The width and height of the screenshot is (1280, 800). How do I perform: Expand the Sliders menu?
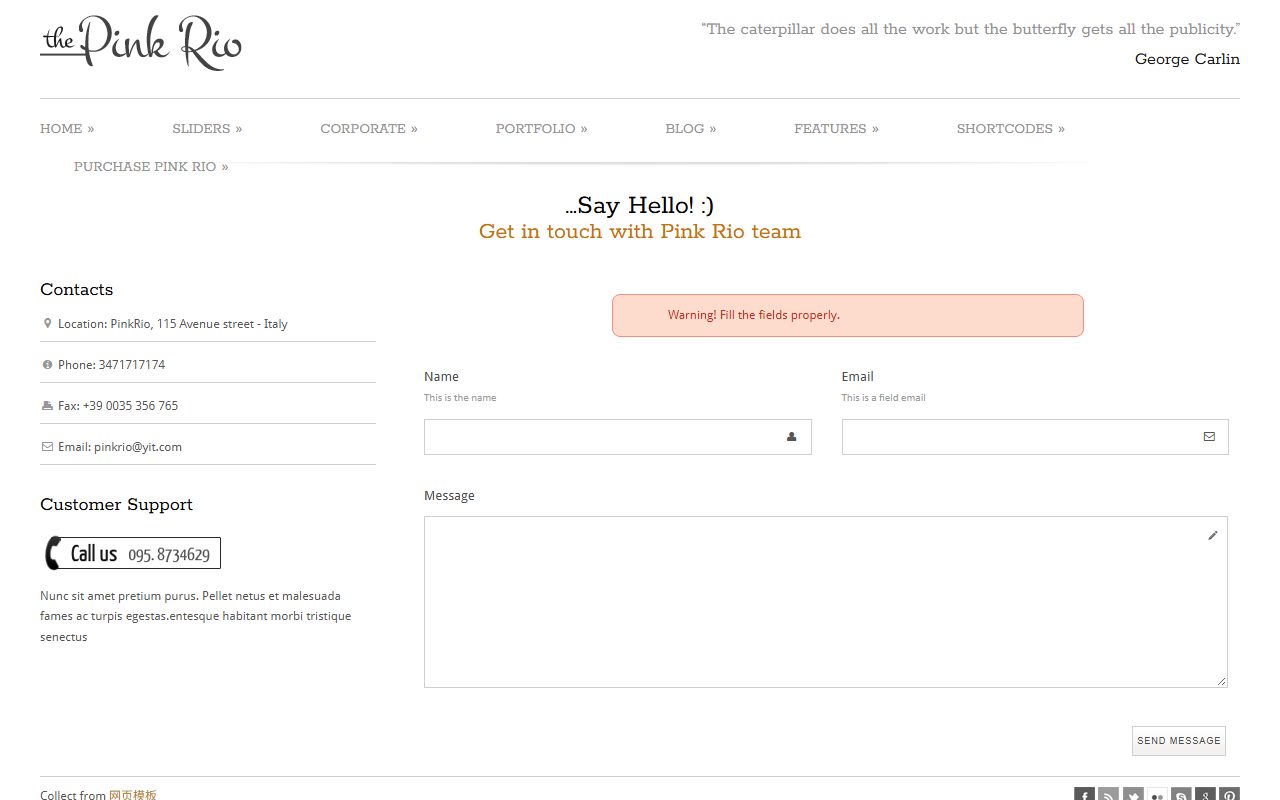point(207,129)
